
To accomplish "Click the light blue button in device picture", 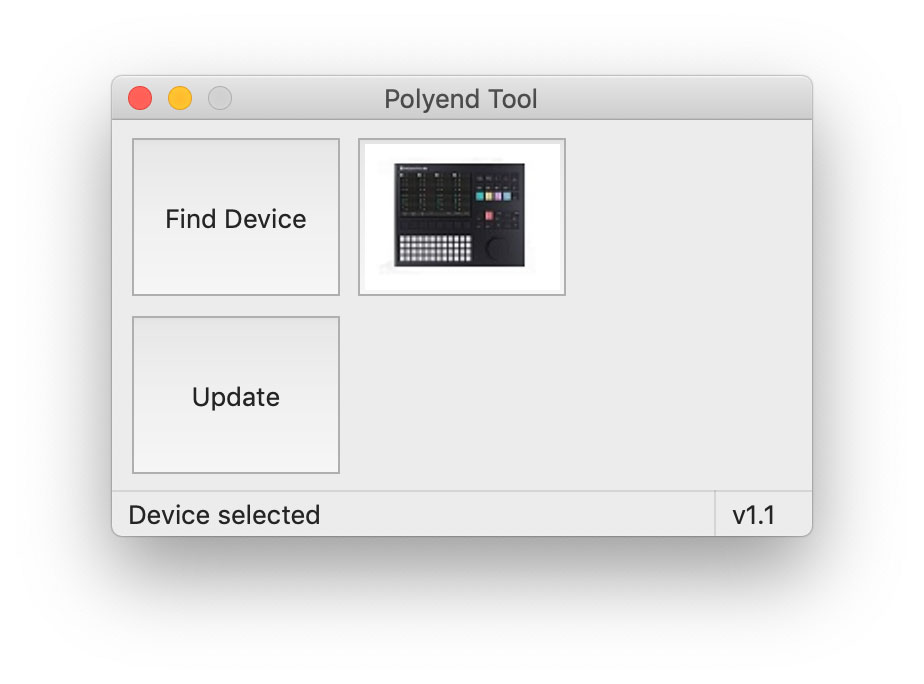I will tap(507, 196).
